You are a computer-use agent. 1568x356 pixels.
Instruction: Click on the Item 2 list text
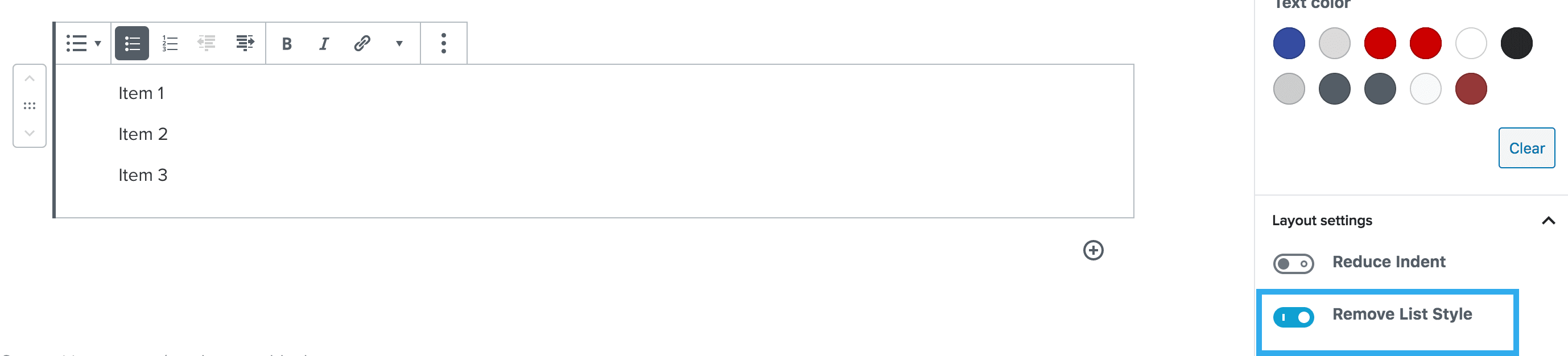tap(143, 134)
